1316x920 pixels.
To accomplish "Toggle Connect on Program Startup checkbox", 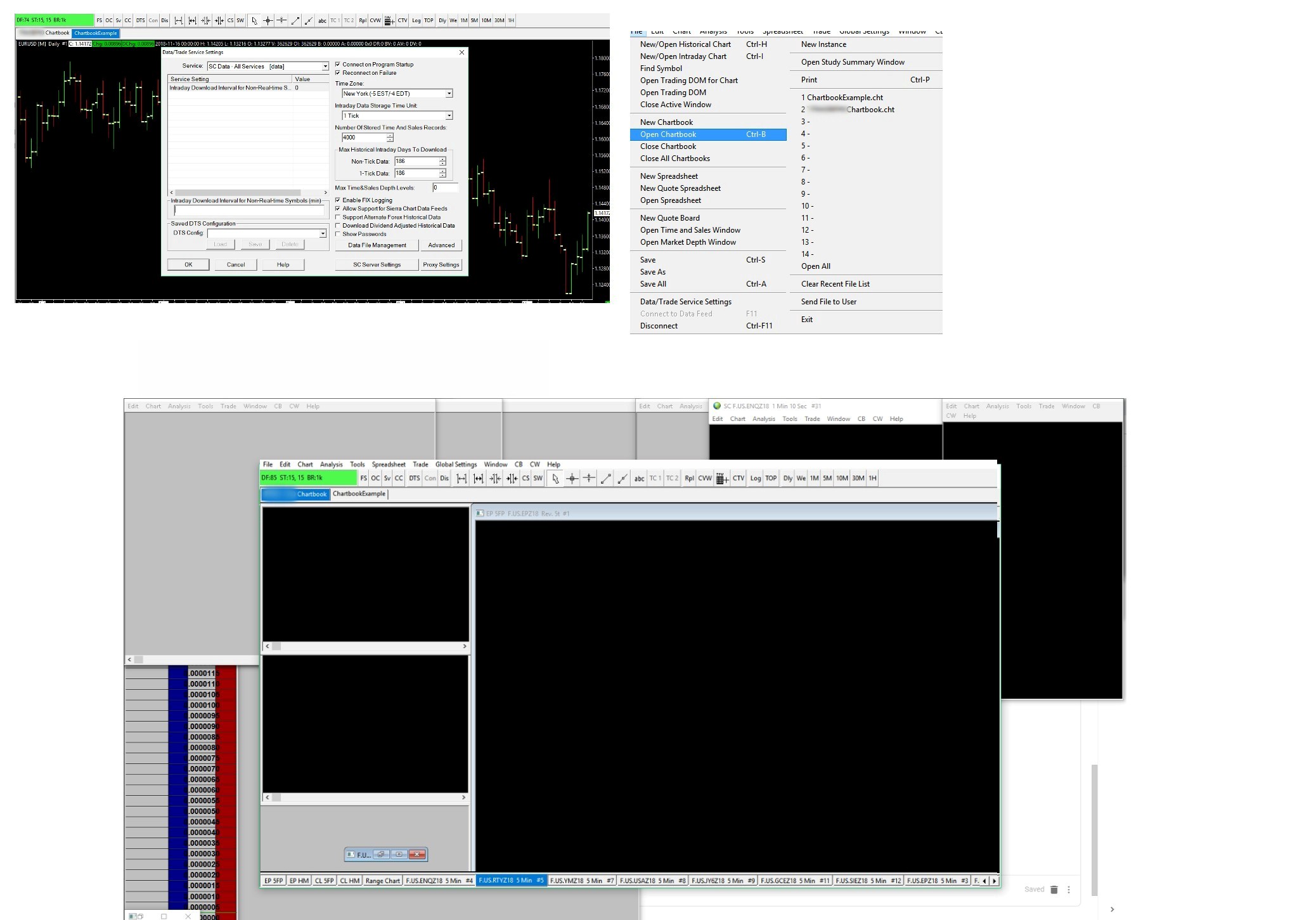I will click(338, 65).
